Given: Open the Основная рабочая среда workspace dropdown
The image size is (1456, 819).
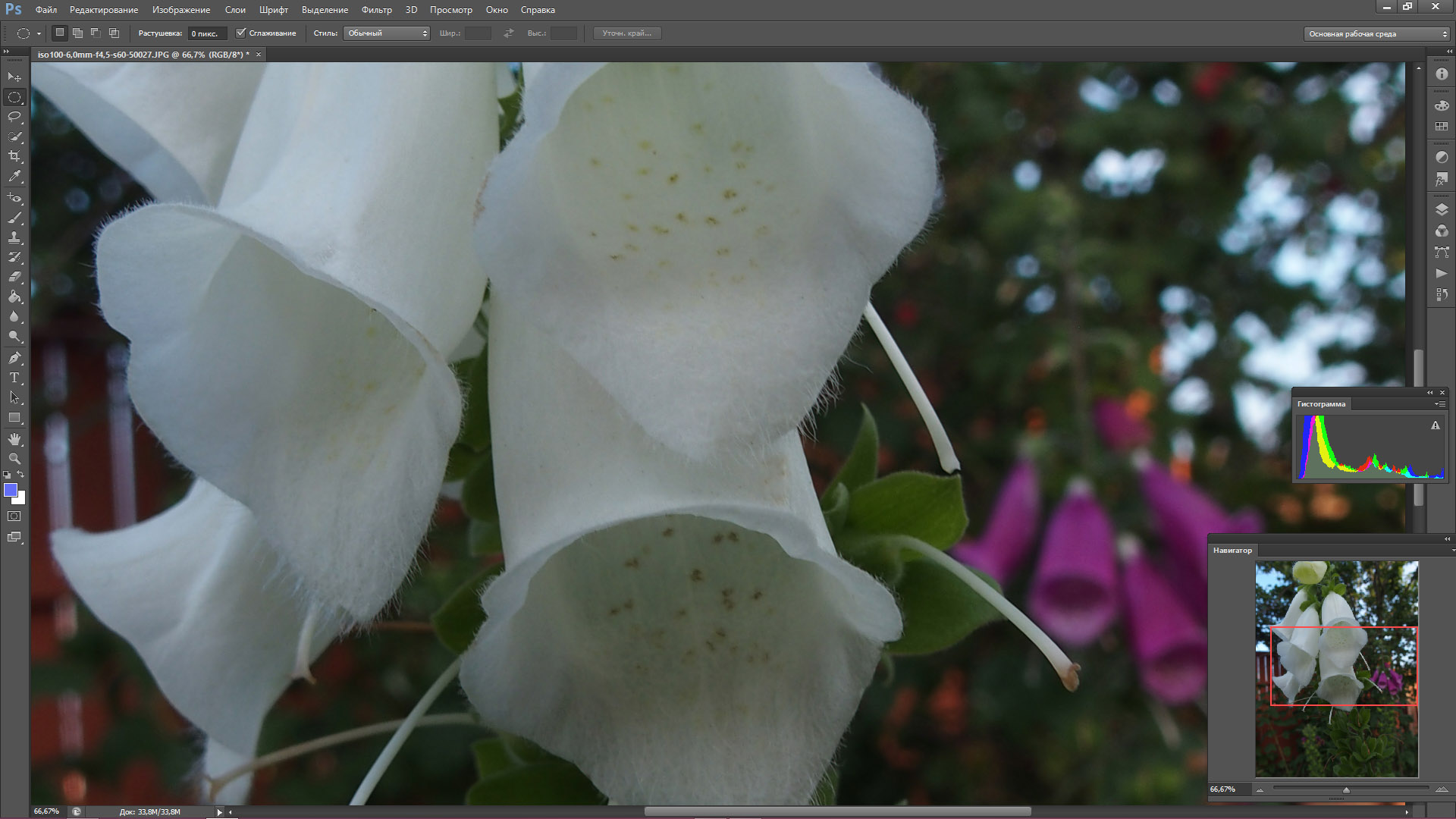Looking at the screenshot, I should [x=1376, y=34].
